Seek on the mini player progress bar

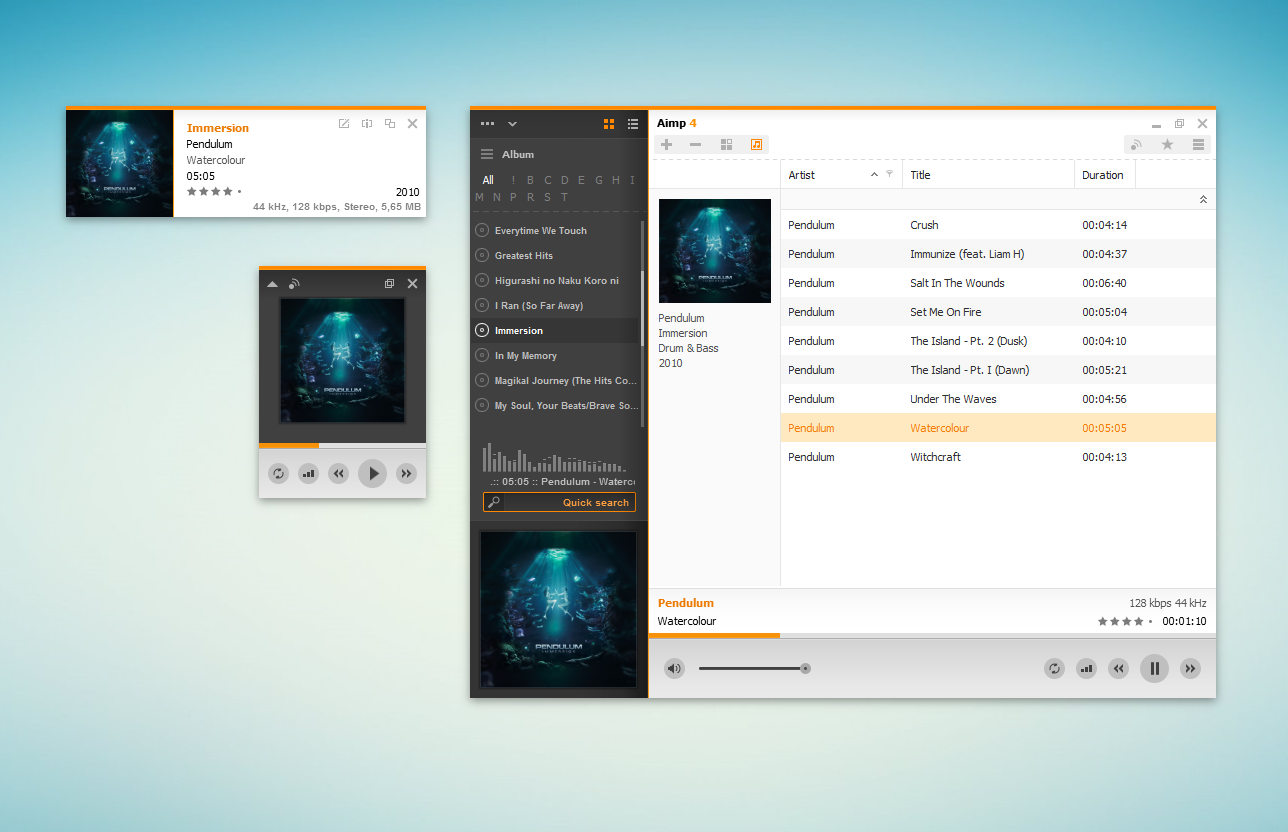(342, 445)
